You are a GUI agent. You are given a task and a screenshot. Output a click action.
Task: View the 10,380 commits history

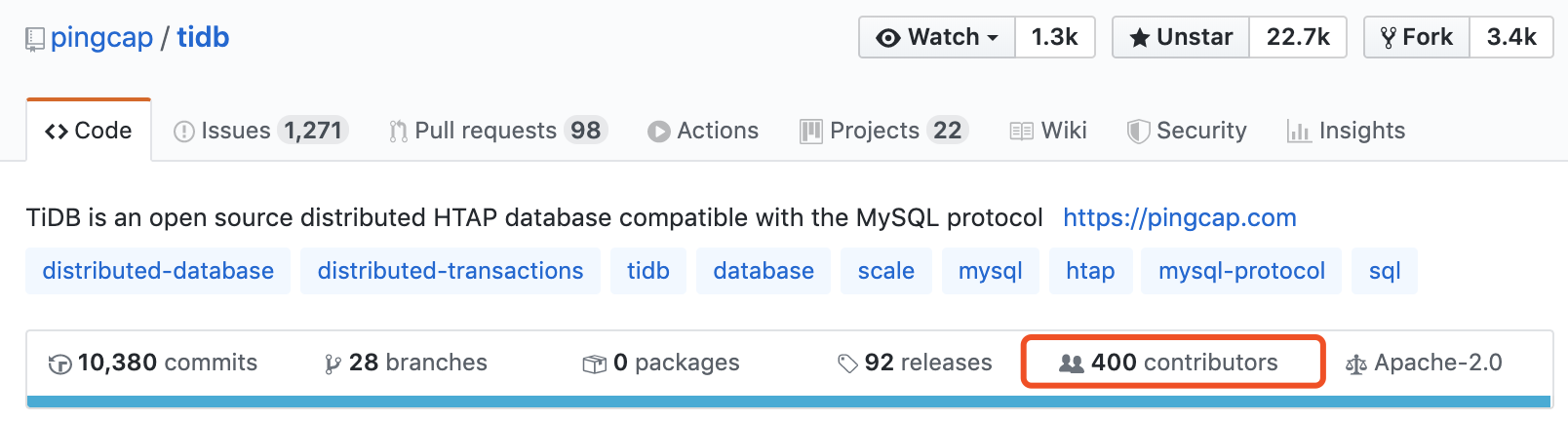point(154,363)
